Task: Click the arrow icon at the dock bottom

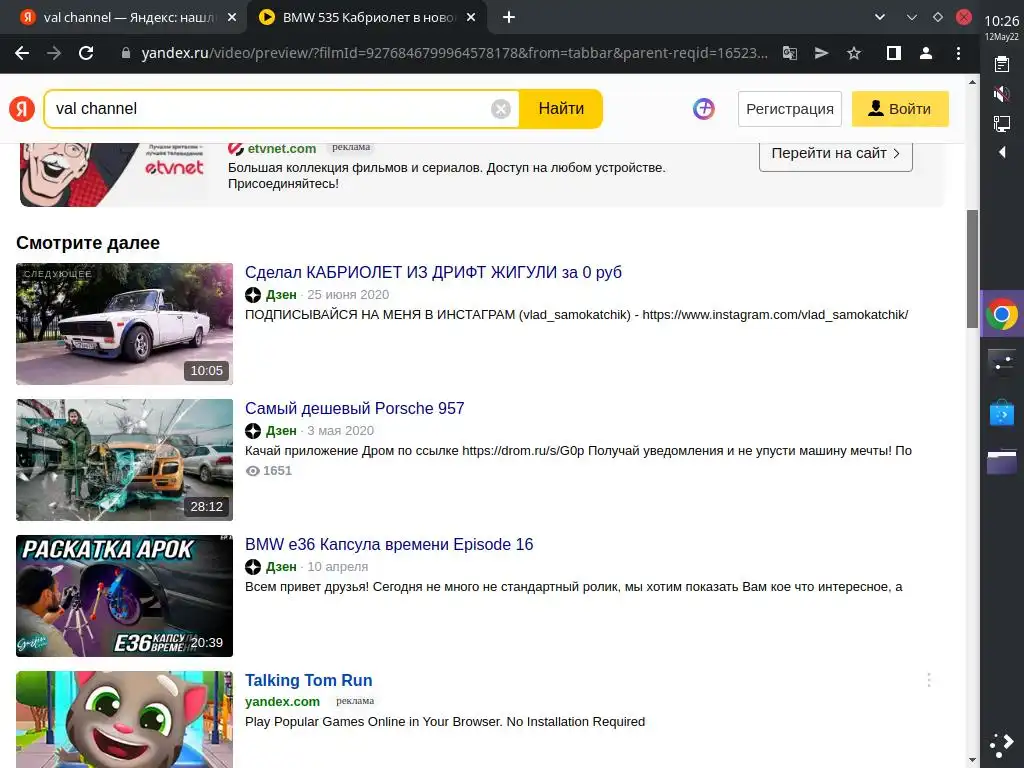Action: tap(1002, 746)
